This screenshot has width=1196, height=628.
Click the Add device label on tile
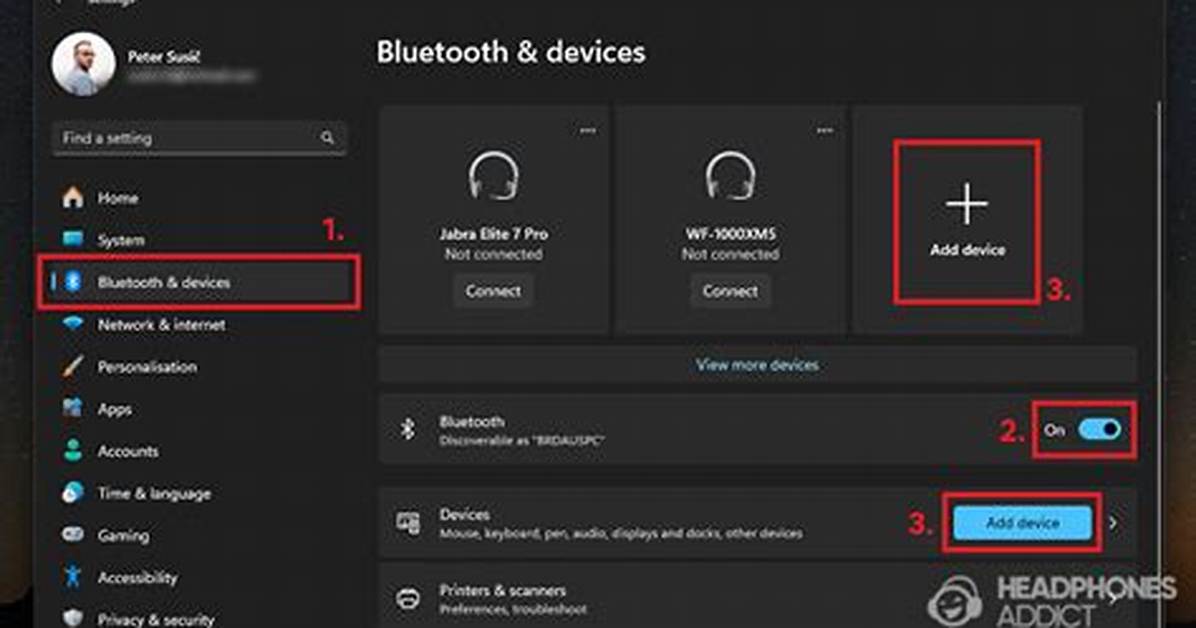tap(967, 250)
